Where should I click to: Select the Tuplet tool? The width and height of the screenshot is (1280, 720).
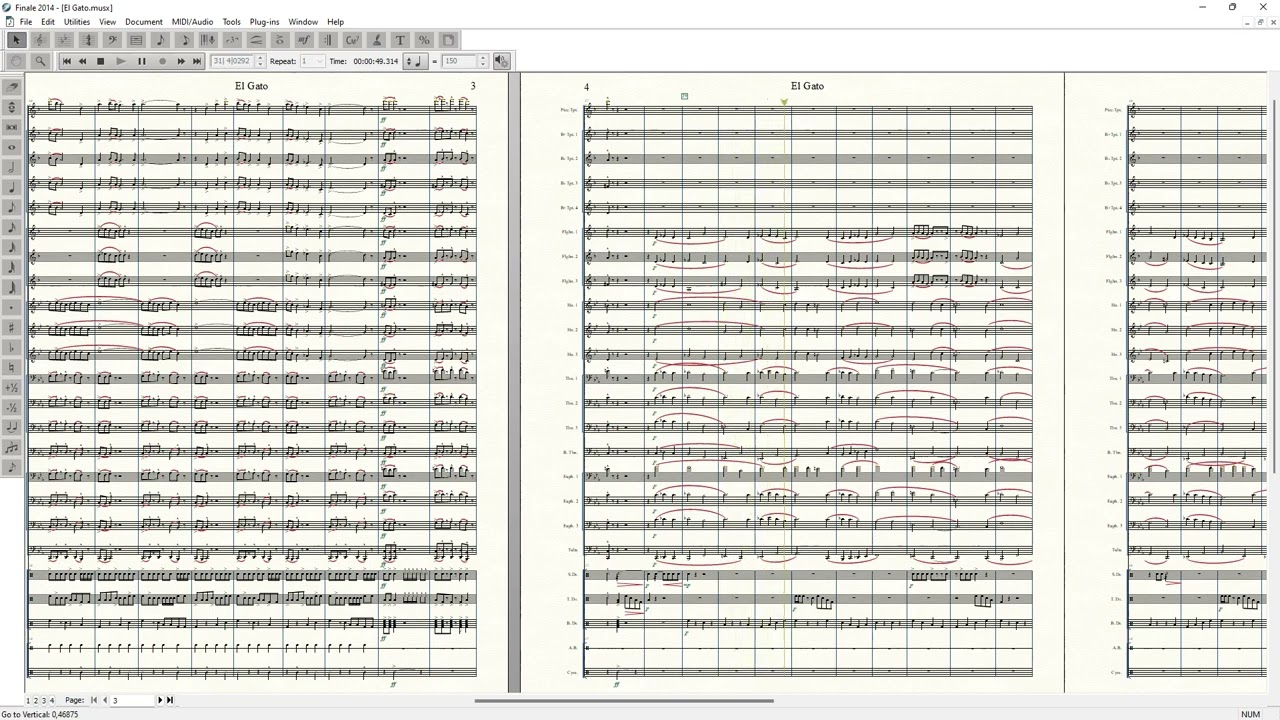(x=232, y=40)
